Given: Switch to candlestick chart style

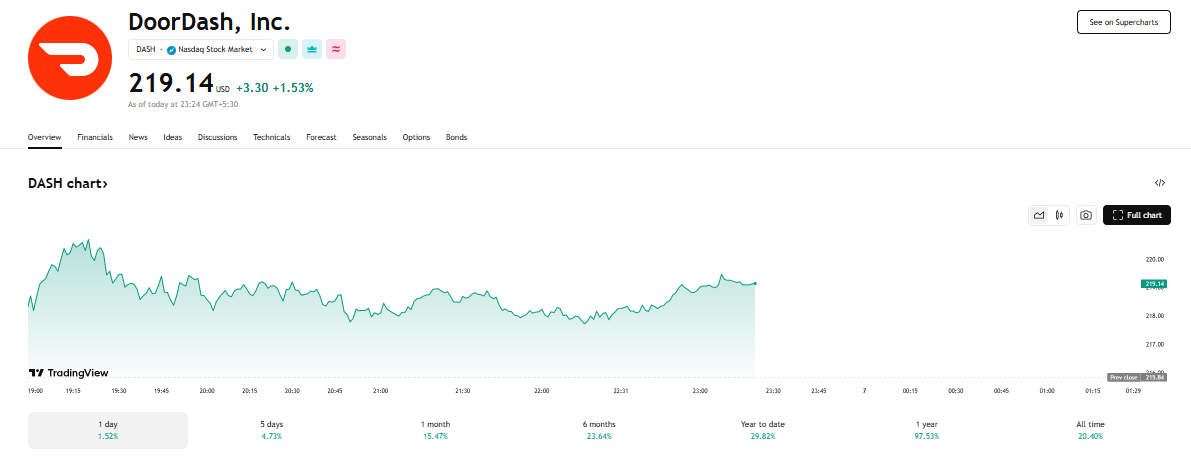Looking at the screenshot, I should coord(1059,216).
